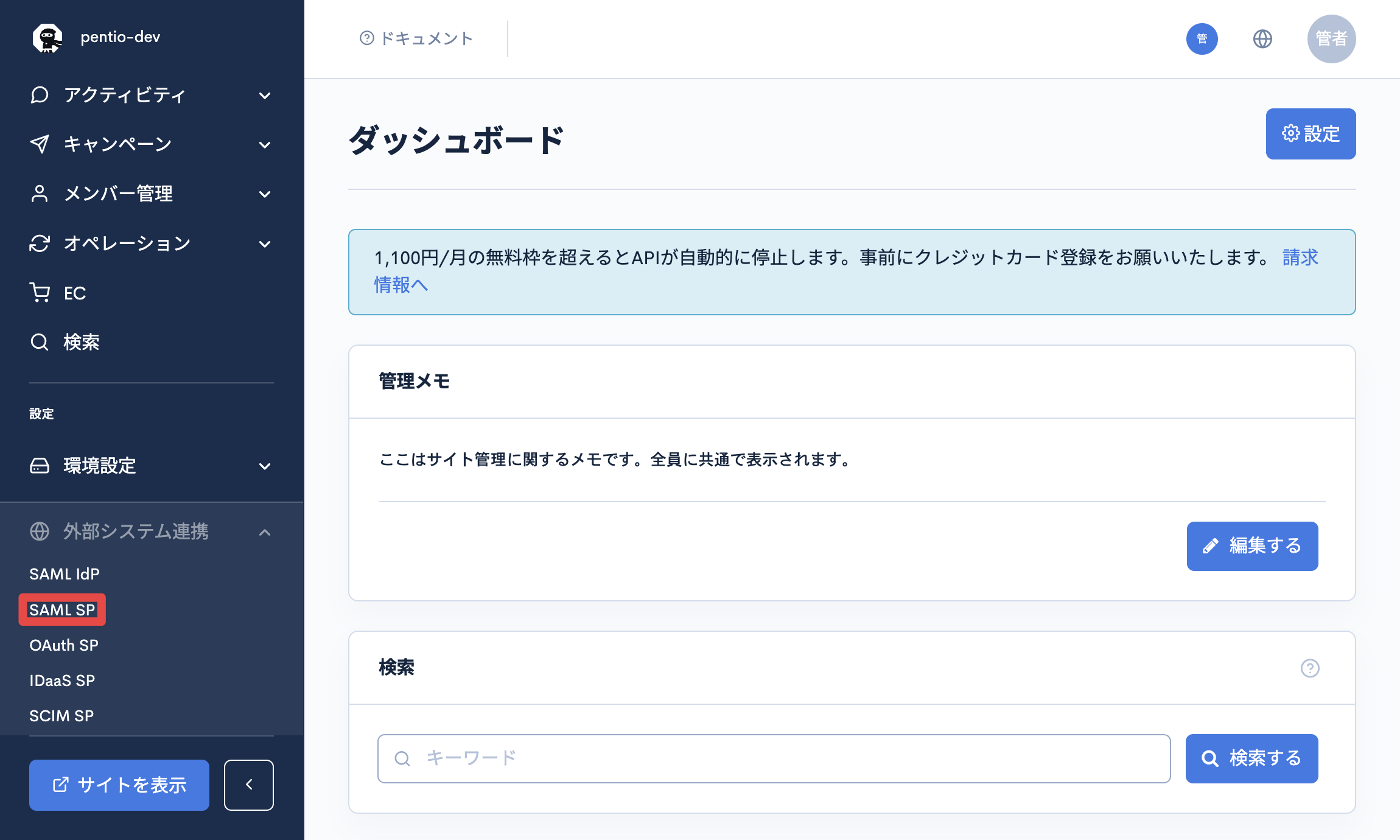The width and height of the screenshot is (1400, 840).
Task: Click the sidebar 検索 magnifier icon
Action: click(40, 342)
